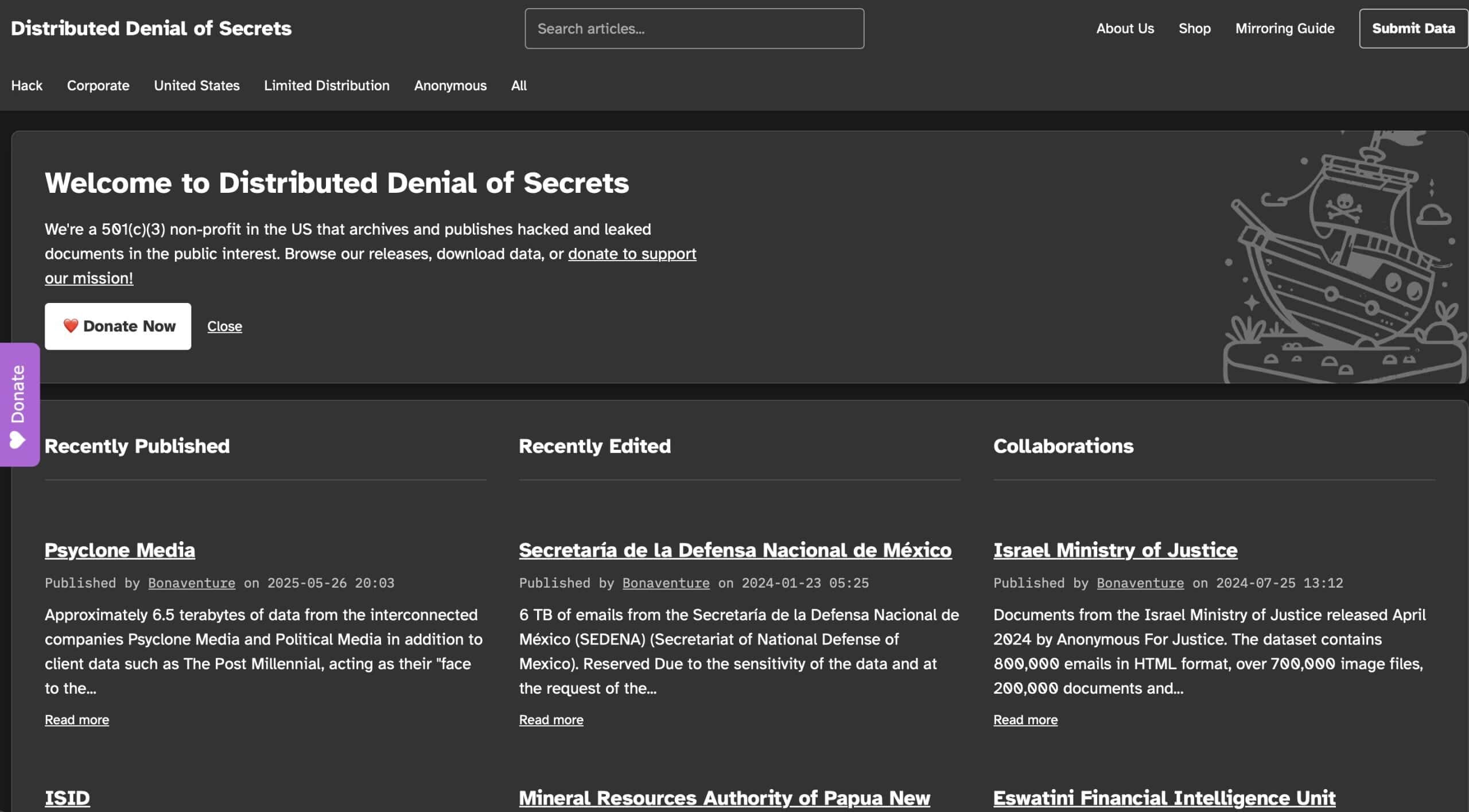Screen dimensions: 1469x812
Task: Open the Mineral Resources Authority of Papua New article
Action: pos(724,798)
